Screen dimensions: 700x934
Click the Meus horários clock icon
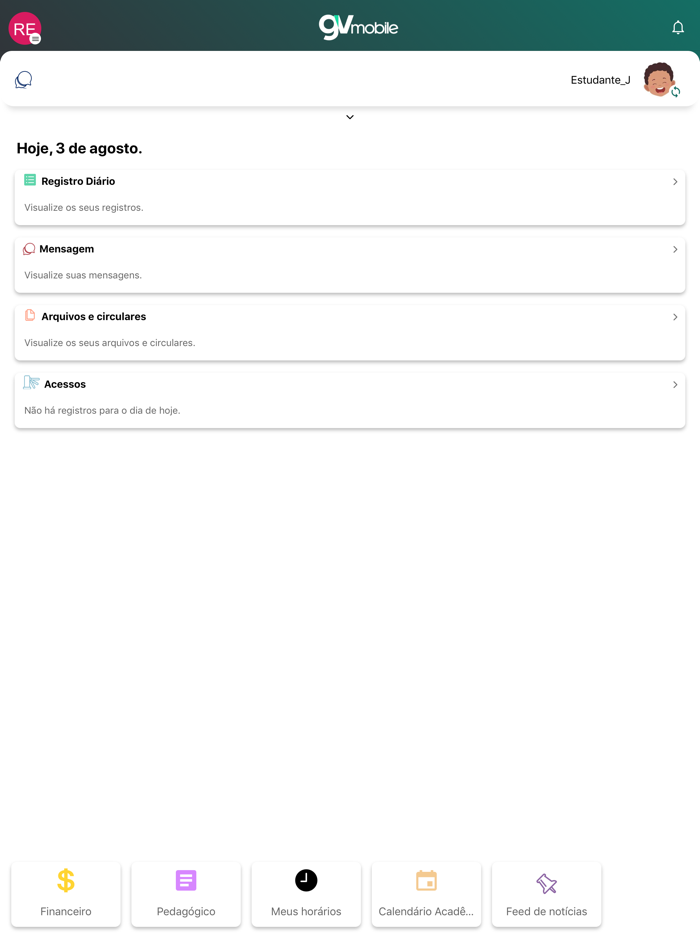[306, 880]
